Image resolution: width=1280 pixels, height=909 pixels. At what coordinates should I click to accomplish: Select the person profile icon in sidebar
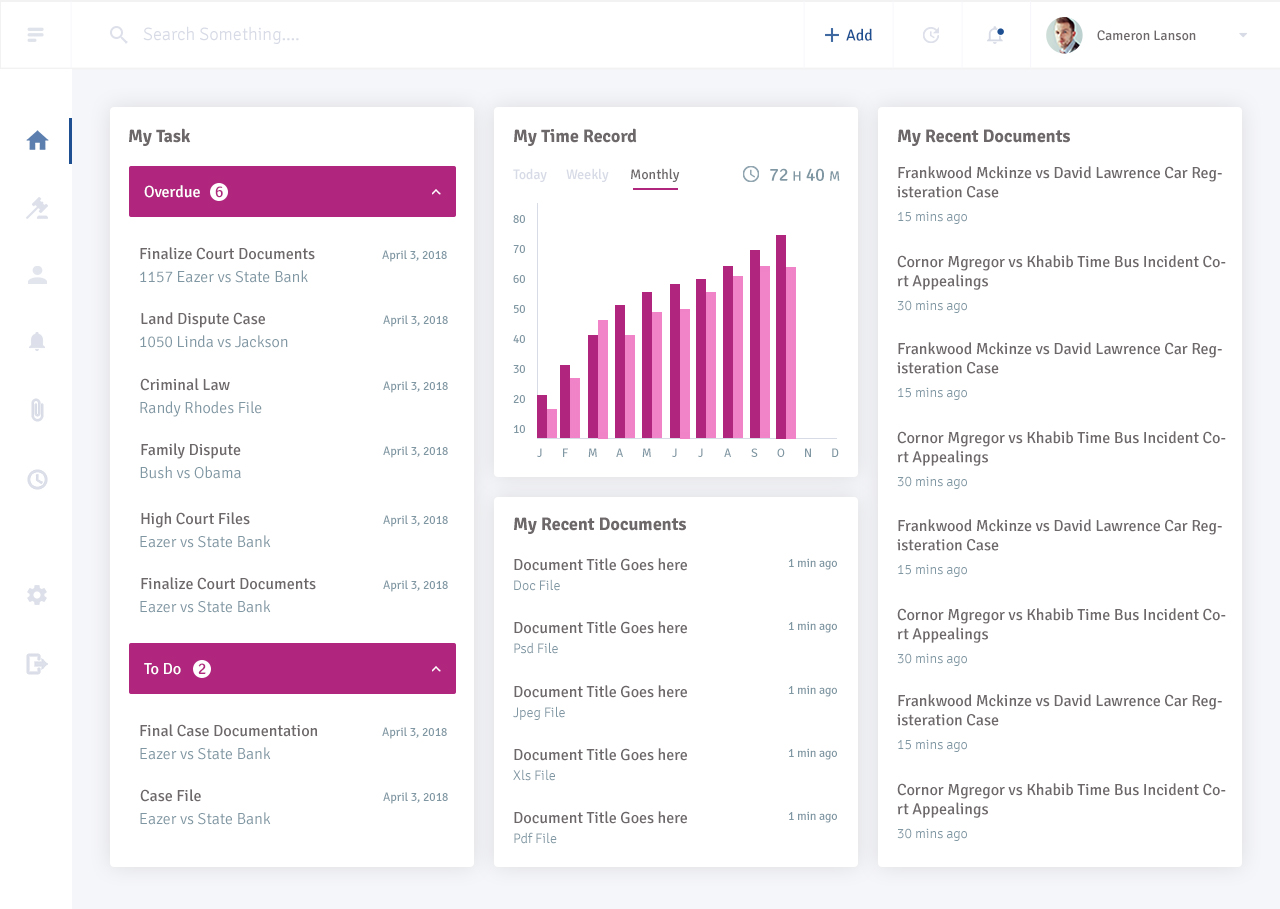[37, 275]
